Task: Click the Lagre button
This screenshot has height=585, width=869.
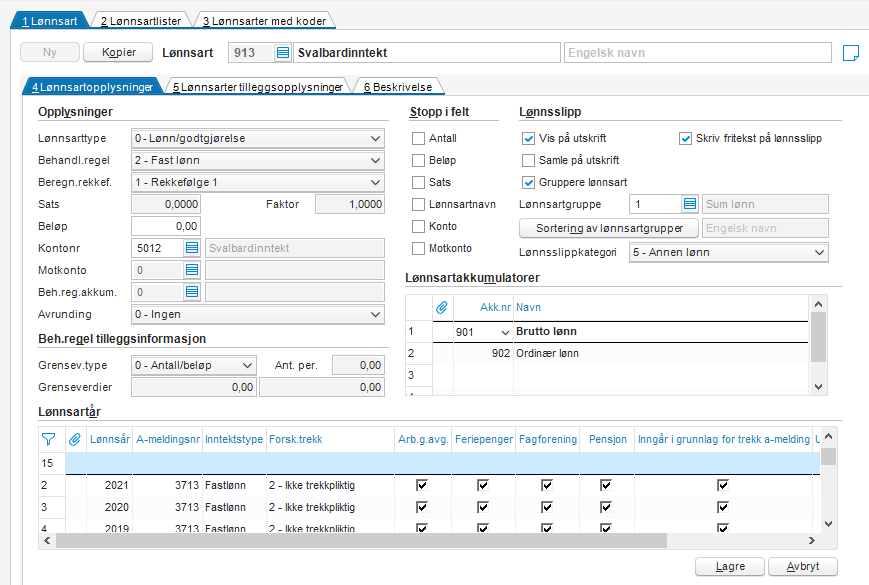Action: pos(730,566)
